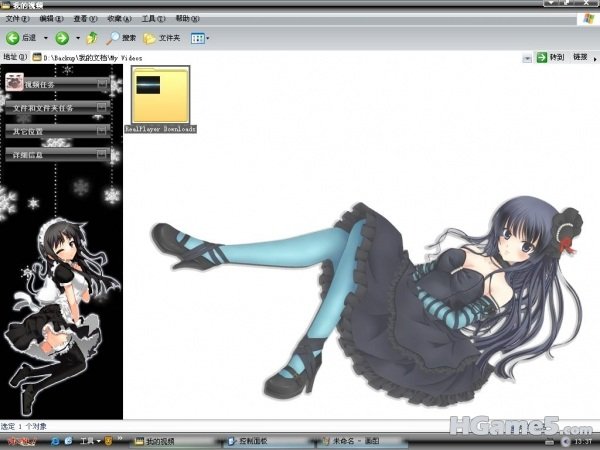The width and height of the screenshot is (600, 450).
Task: Expand the quick launch overflow chevron
Action: (120, 439)
